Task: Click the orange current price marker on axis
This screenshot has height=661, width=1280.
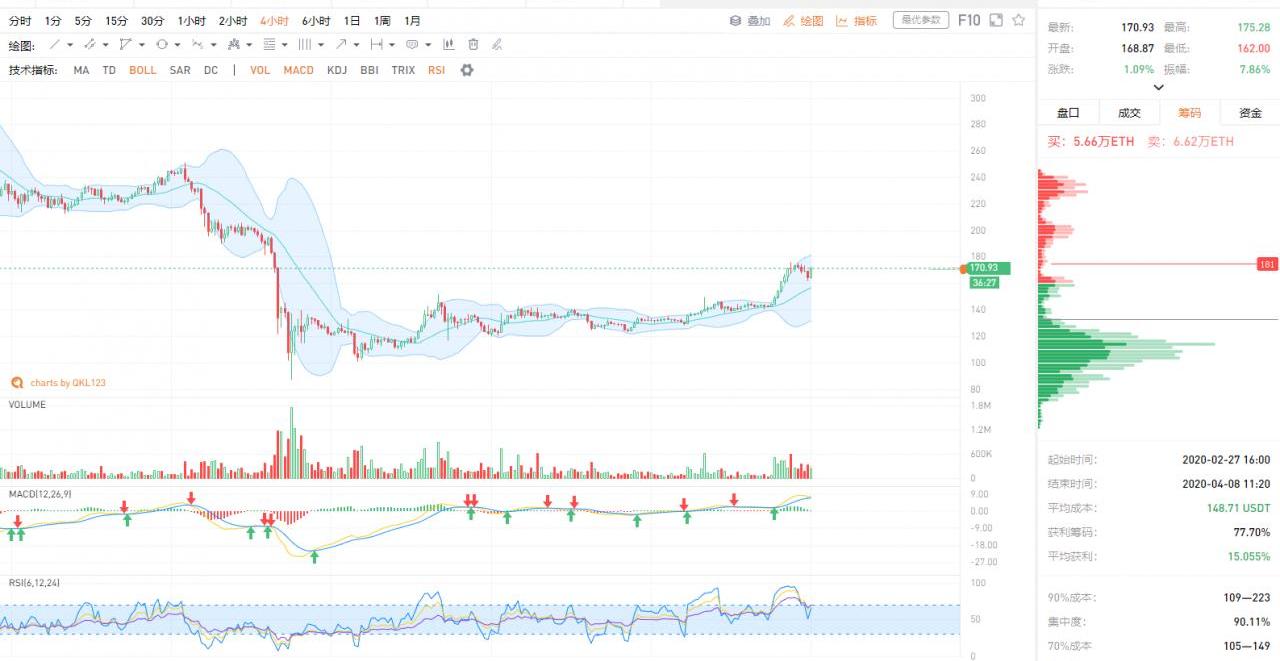Action: 964,268
